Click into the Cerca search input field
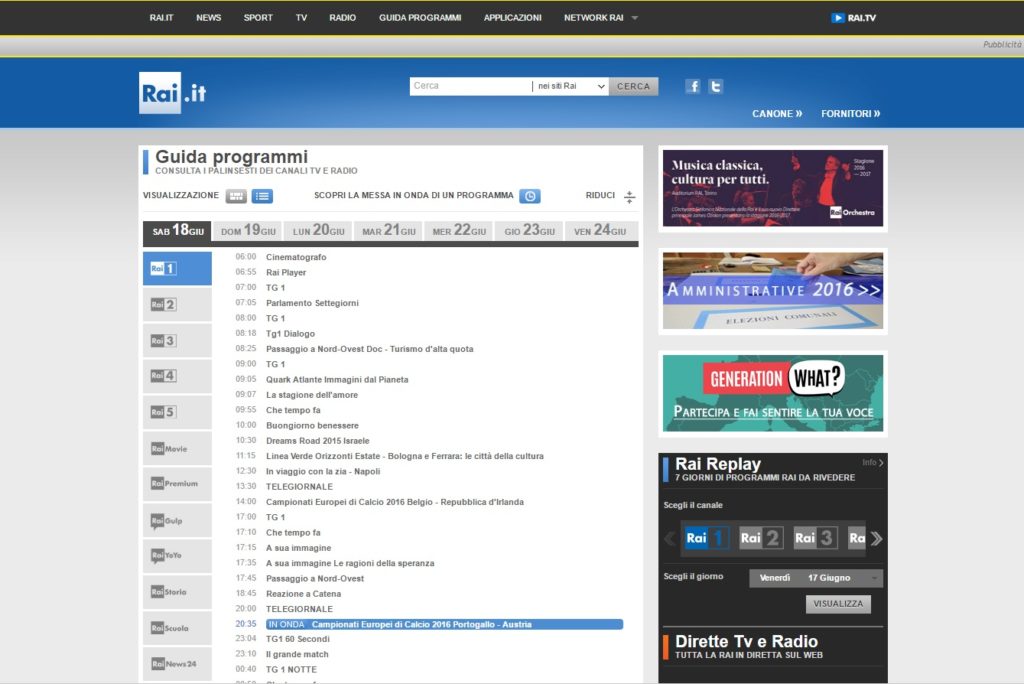 (x=470, y=86)
